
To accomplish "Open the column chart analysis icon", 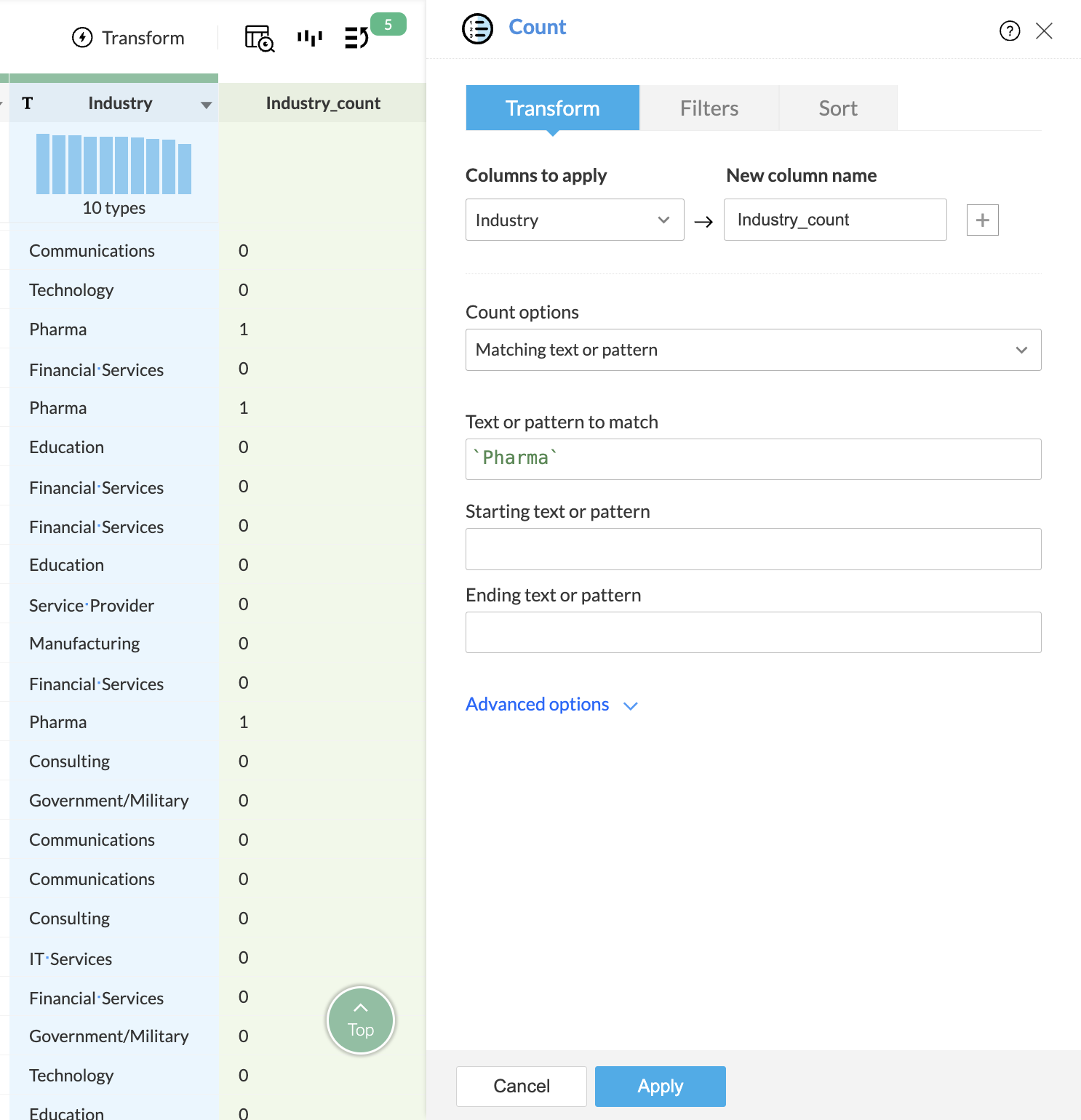I will pos(309,38).
